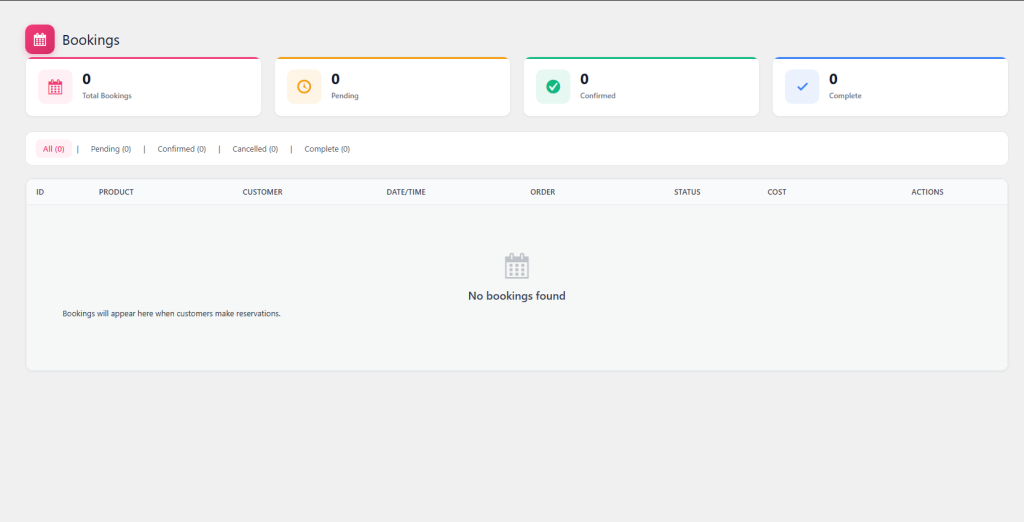Click the ID column header

coord(40,192)
